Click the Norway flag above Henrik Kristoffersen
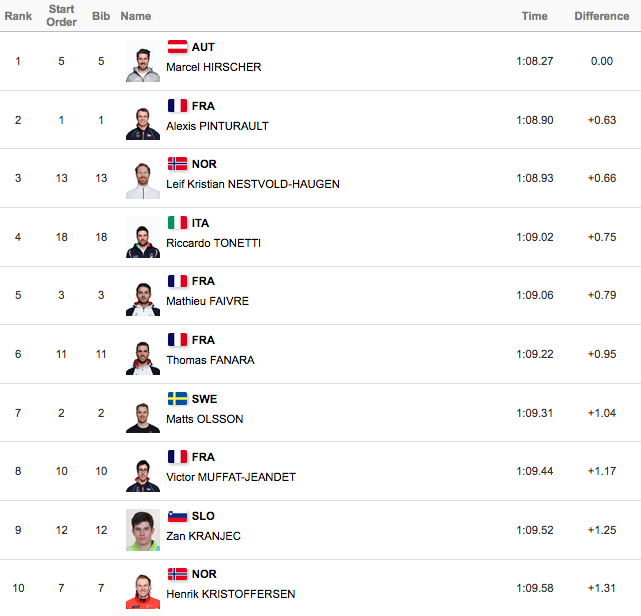The width and height of the screenshot is (641, 616). [177, 574]
